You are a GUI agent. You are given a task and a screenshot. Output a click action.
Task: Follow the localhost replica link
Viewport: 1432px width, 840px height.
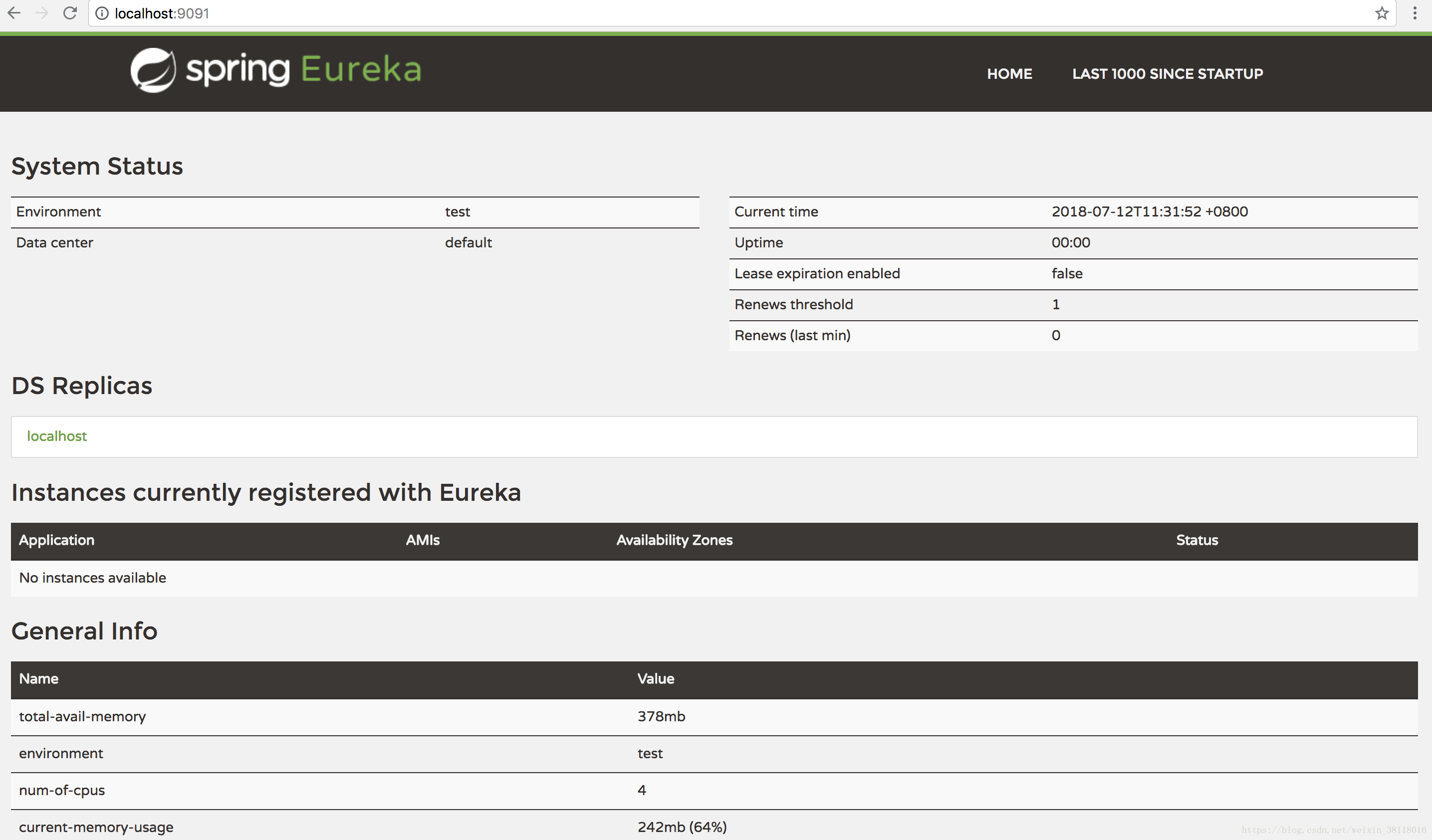[57, 435]
